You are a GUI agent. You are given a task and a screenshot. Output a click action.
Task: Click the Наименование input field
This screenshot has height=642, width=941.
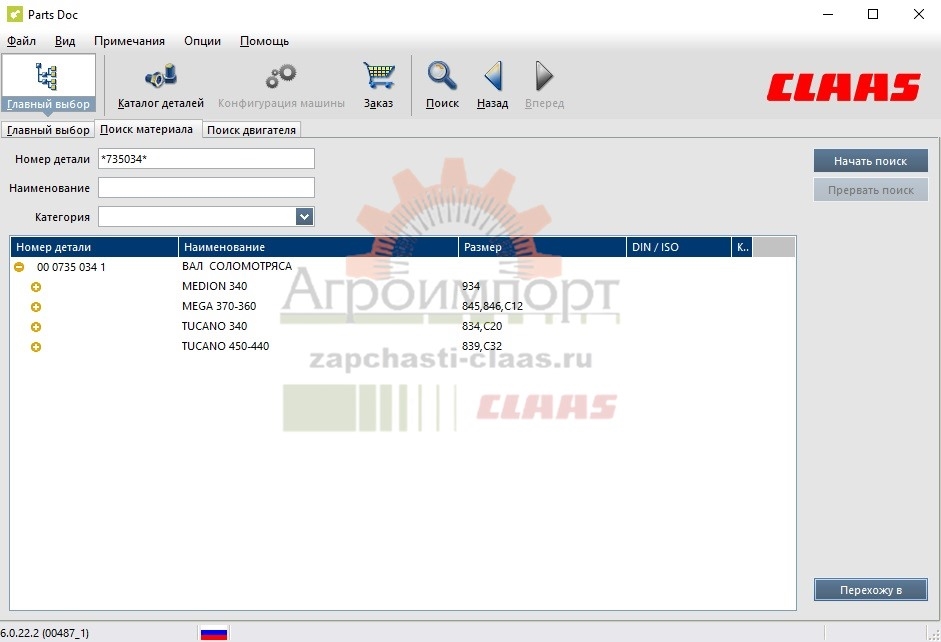point(206,187)
